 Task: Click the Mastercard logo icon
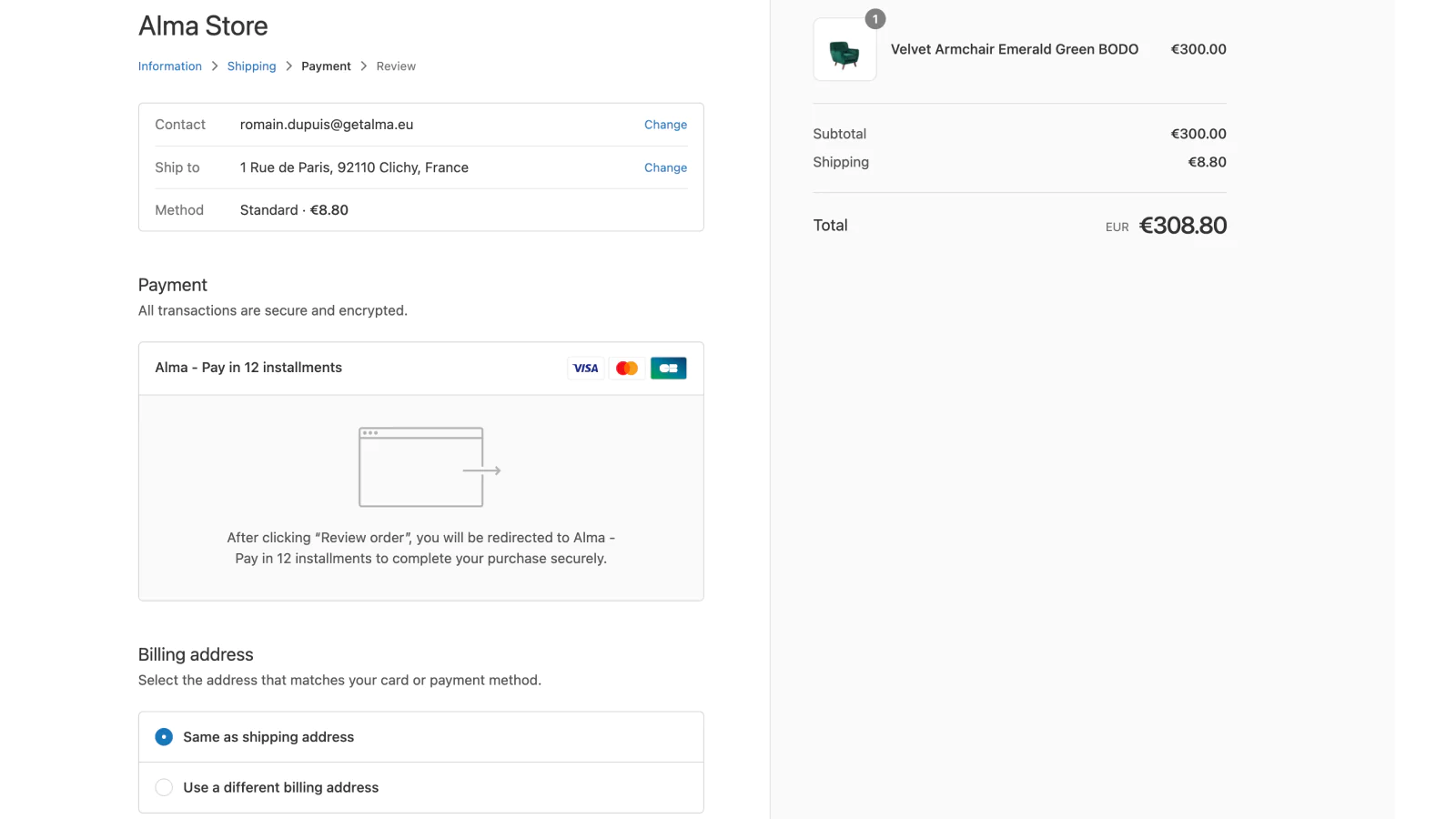627,369
